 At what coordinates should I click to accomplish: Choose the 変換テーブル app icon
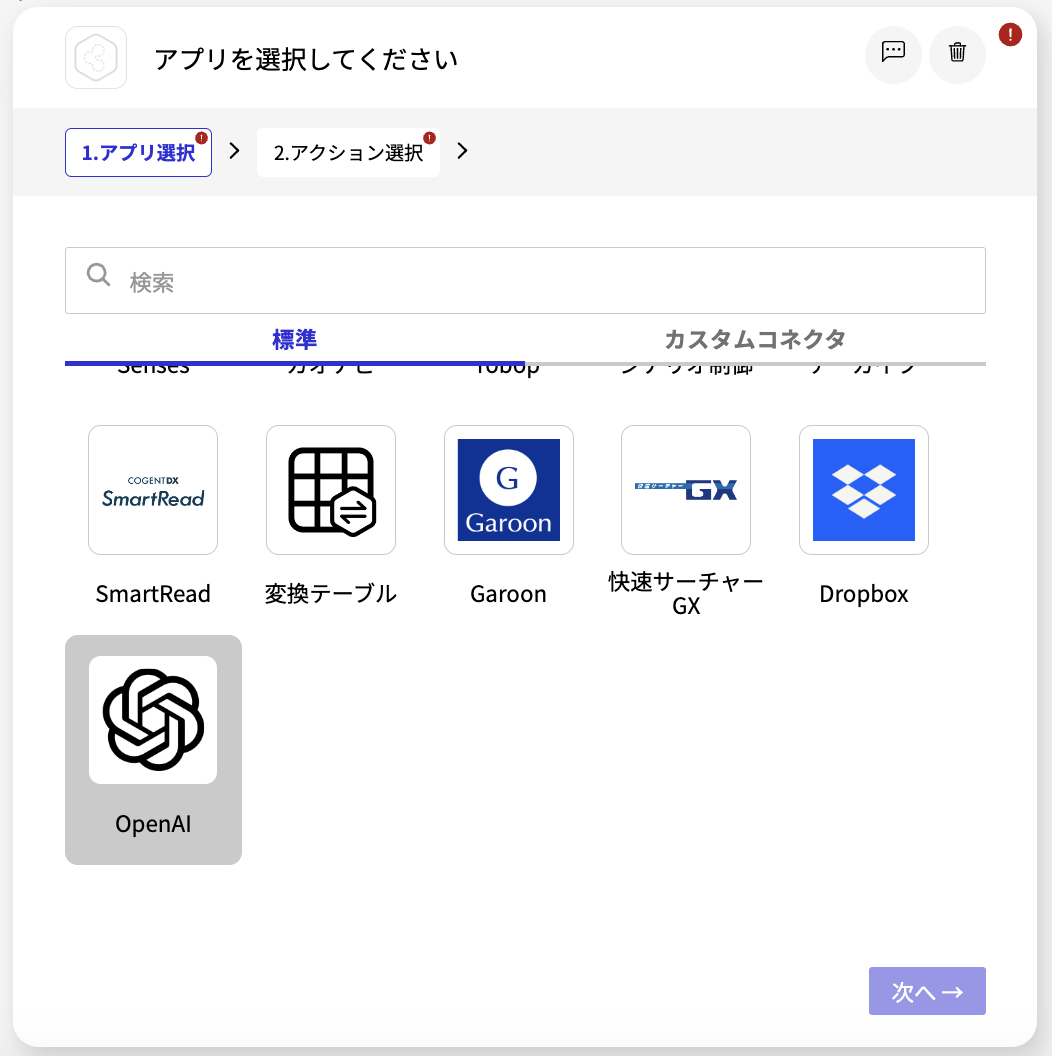tap(331, 490)
